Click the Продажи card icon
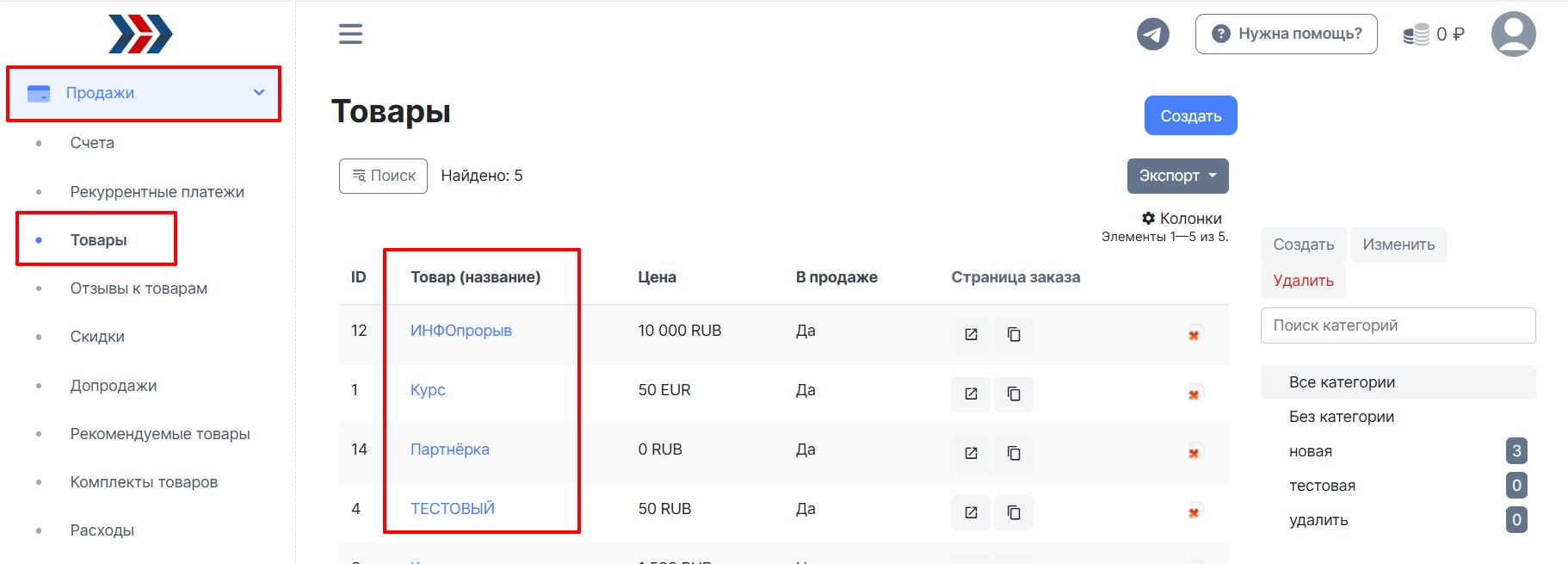1568x564 pixels. pyautogui.click(x=39, y=93)
